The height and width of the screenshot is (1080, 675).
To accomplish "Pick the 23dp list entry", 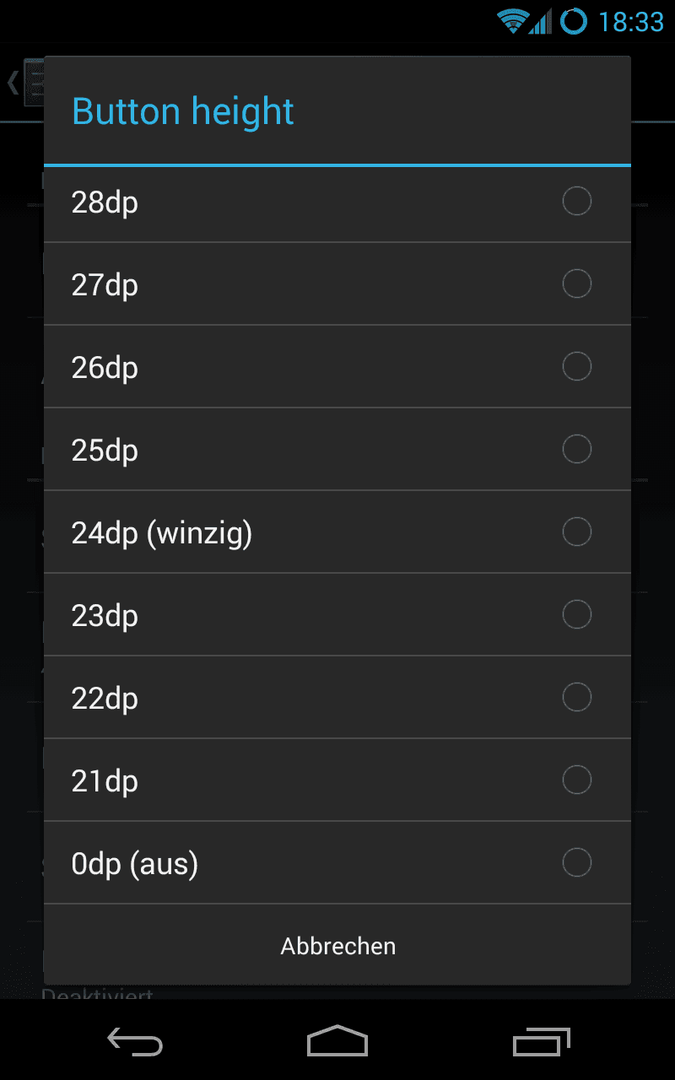I will (338, 614).
